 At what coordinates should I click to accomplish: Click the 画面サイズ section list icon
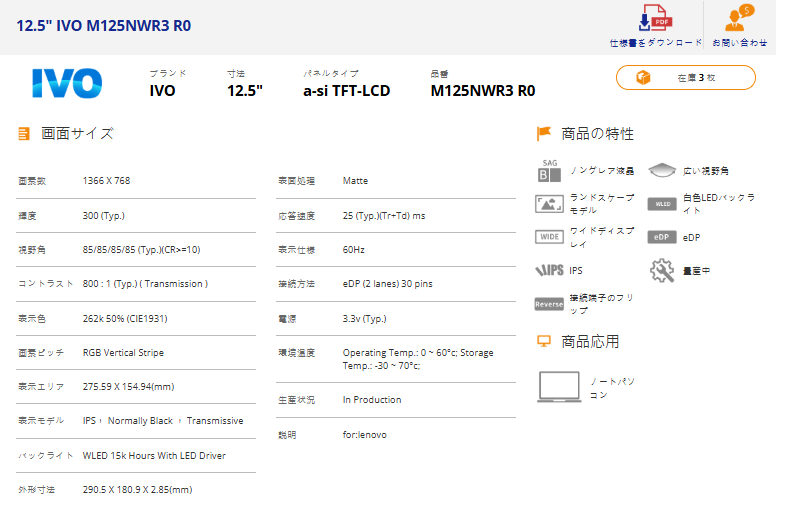[x=24, y=134]
